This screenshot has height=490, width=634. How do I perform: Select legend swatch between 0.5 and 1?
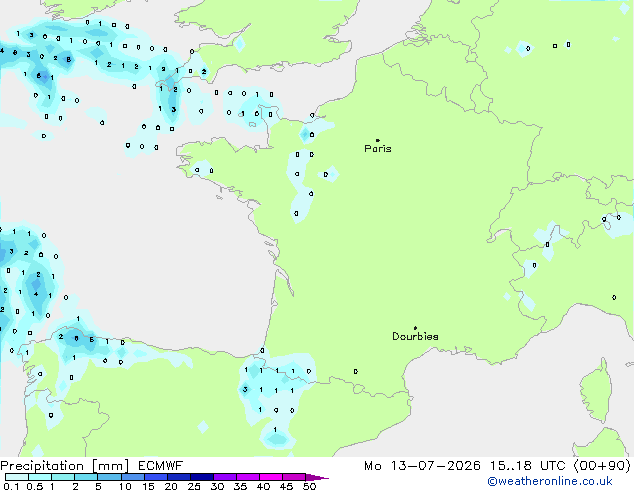pos(40,477)
